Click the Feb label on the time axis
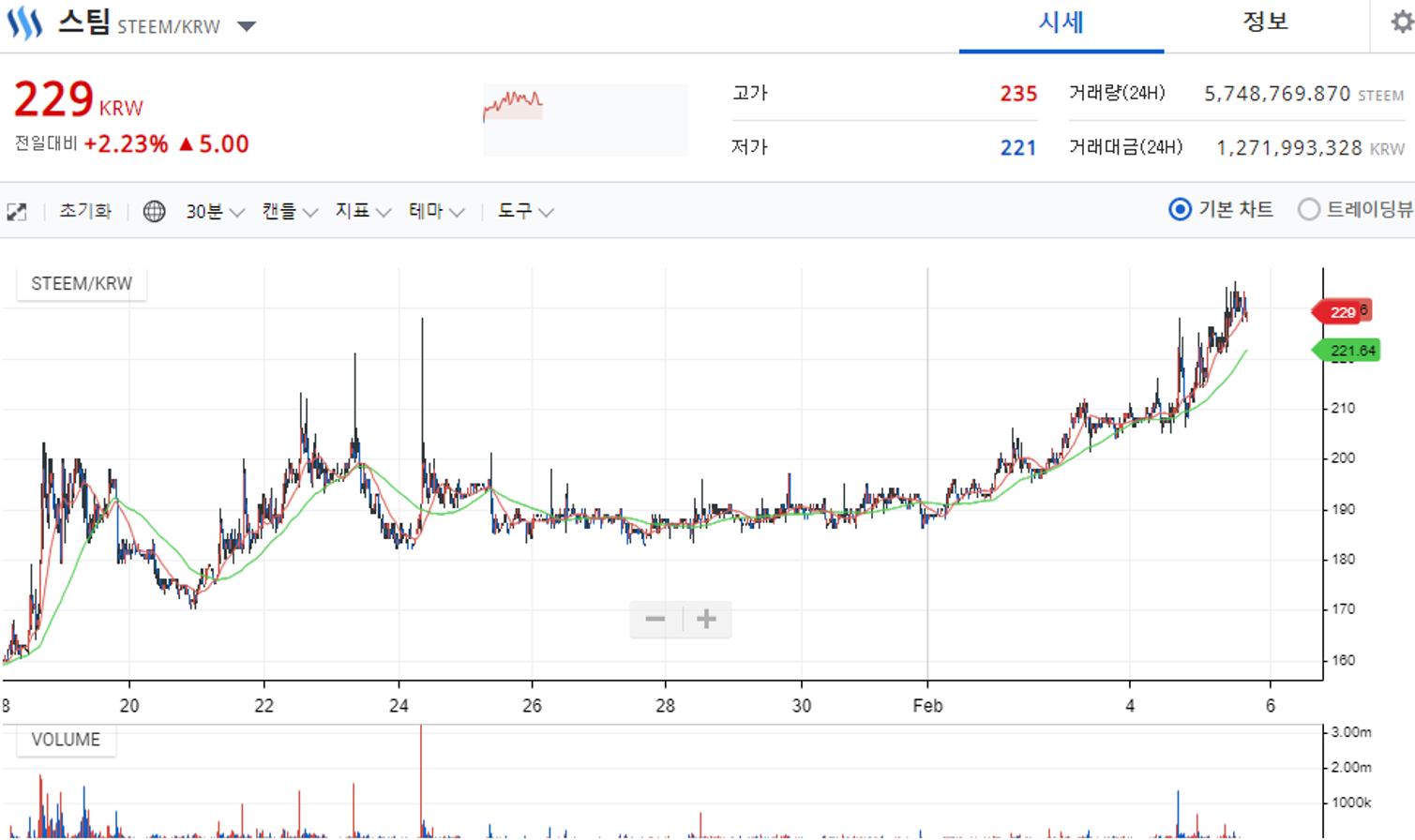The height and width of the screenshot is (840, 1415). click(927, 706)
